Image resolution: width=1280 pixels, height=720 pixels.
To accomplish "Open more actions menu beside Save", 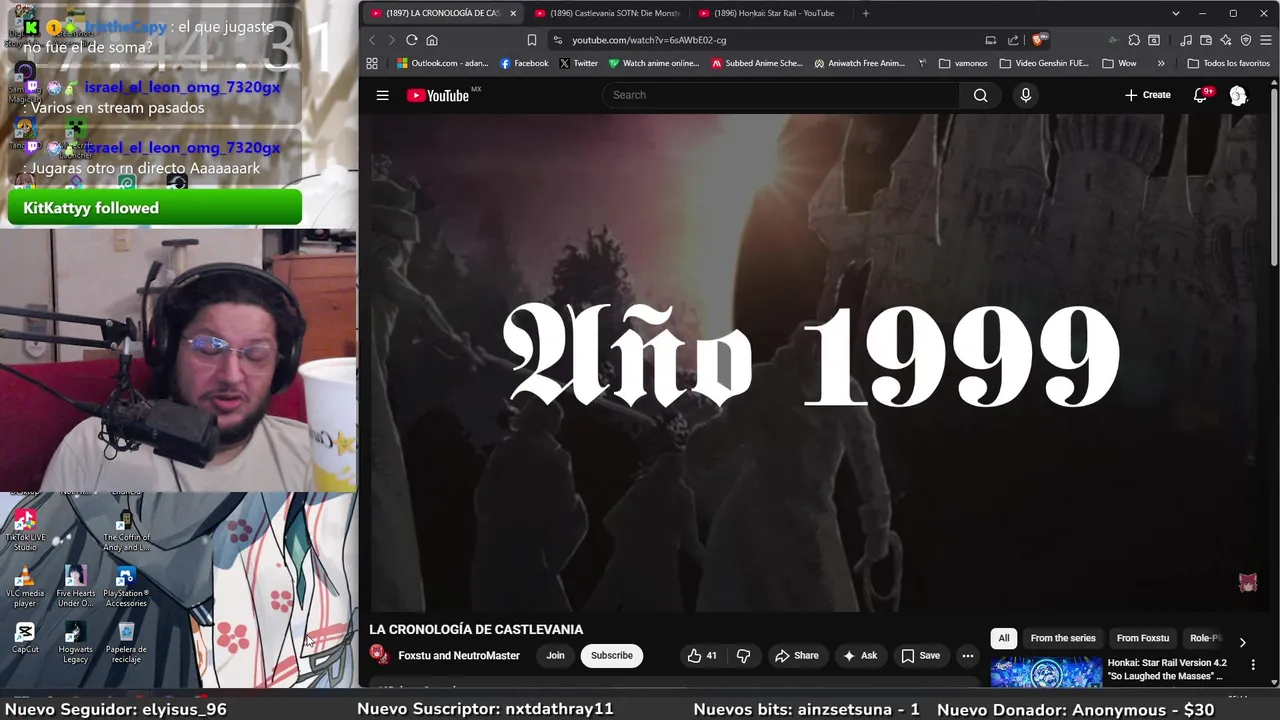I will [x=967, y=655].
